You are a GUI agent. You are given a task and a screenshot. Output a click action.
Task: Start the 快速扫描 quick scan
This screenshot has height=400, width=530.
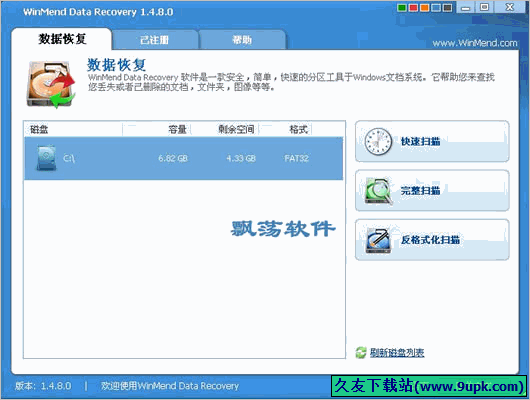click(x=432, y=141)
